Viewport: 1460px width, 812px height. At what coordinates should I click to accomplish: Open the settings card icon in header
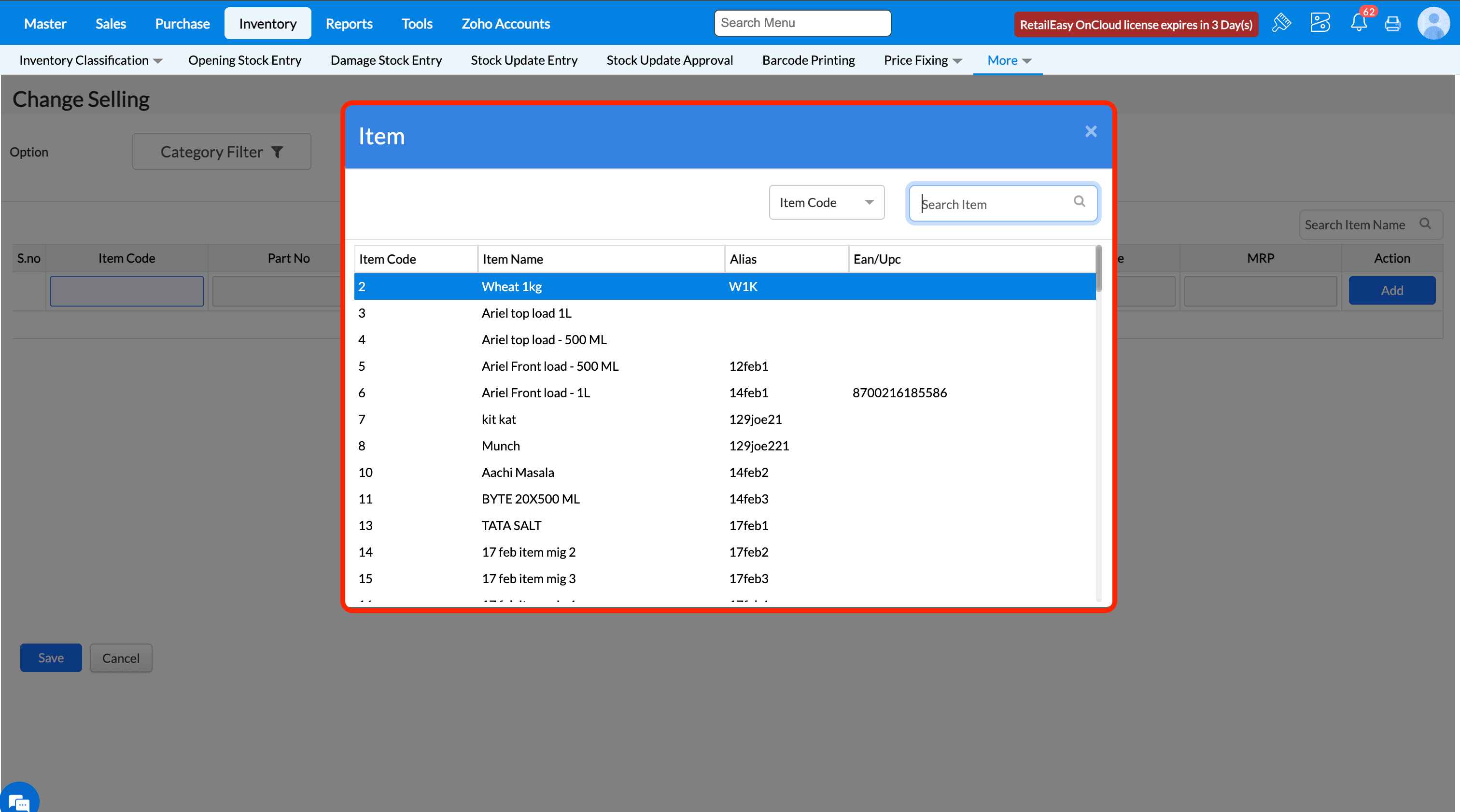(1320, 23)
